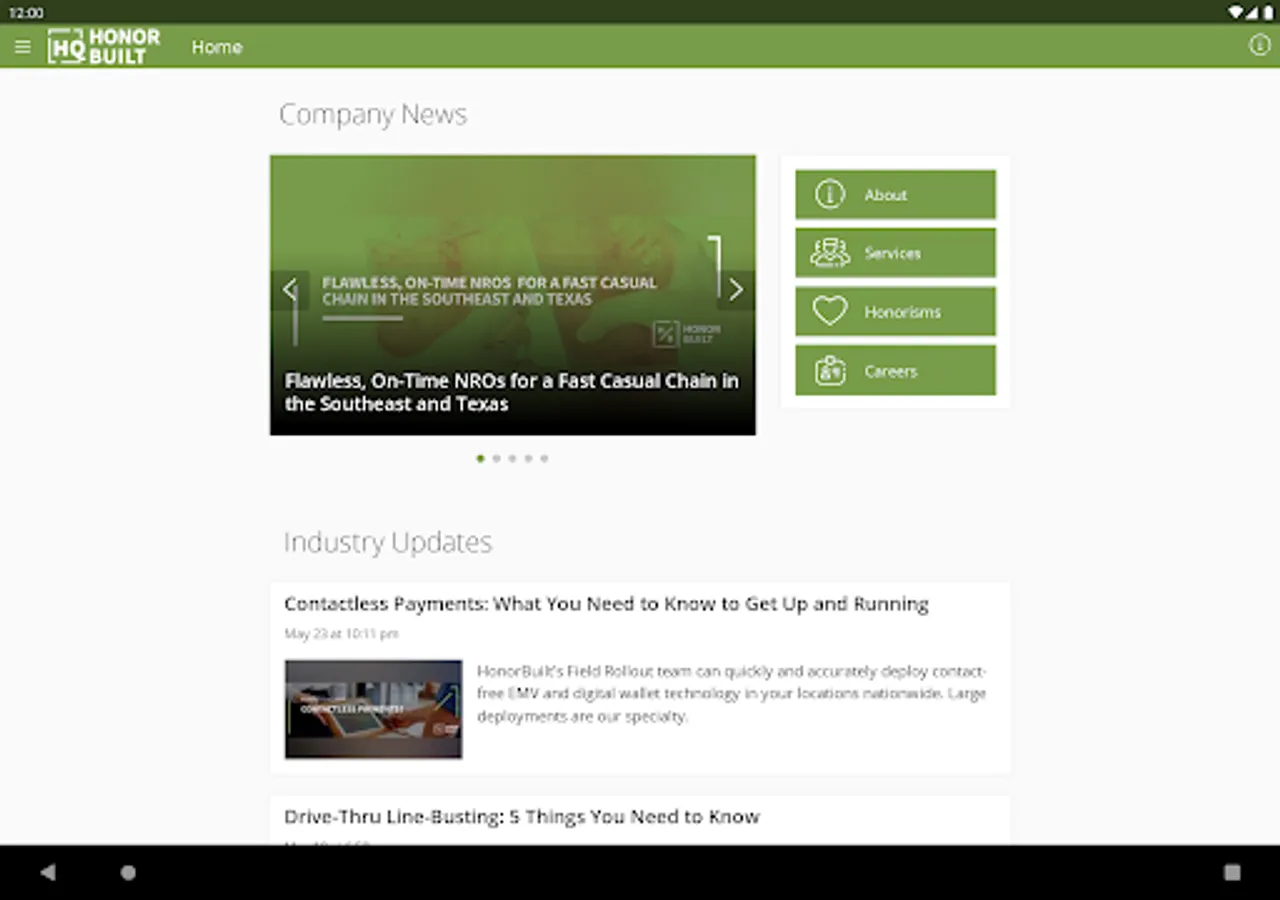Select the third carousel page dot
1280x900 pixels.
click(512, 458)
